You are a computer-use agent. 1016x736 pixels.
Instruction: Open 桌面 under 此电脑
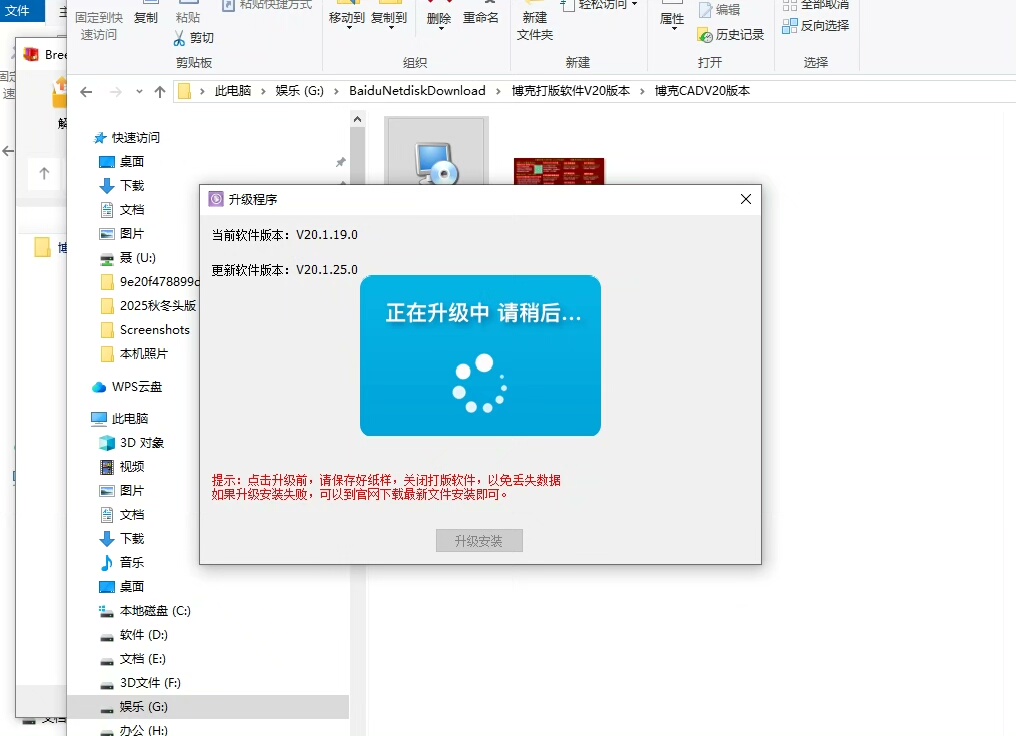132,586
